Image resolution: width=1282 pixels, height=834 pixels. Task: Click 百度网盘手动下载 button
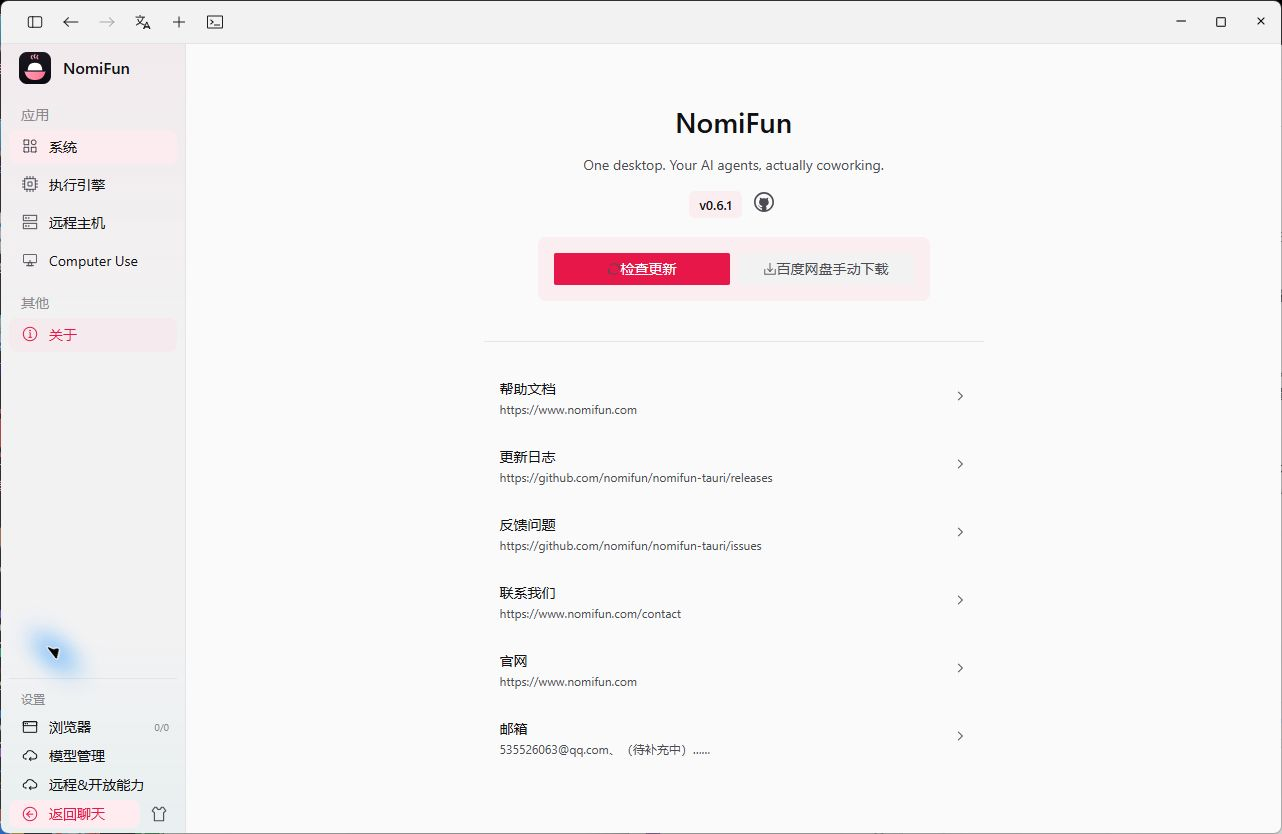coord(826,269)
